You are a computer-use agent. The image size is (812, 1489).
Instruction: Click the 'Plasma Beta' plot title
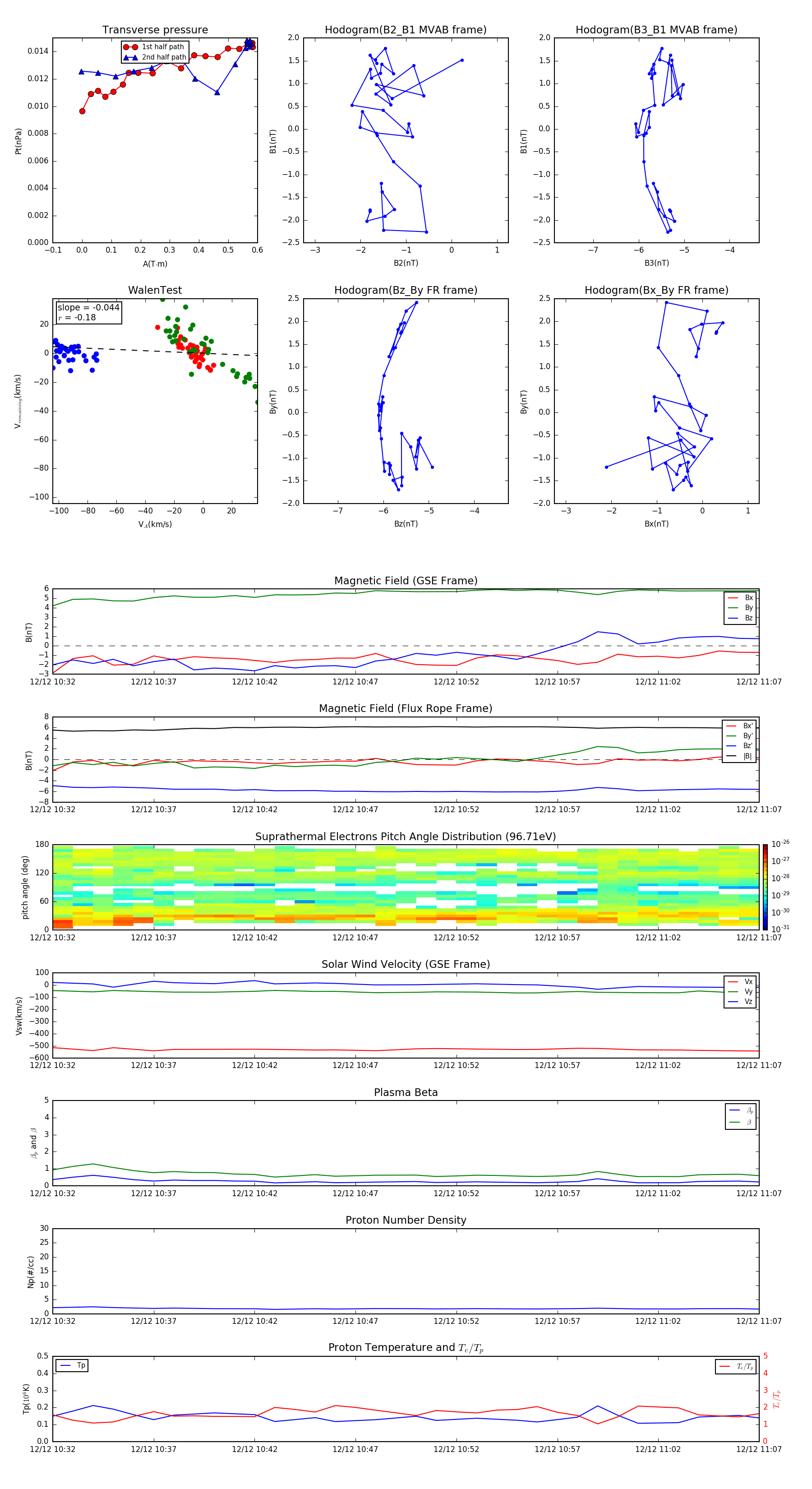pos(406,1092)
